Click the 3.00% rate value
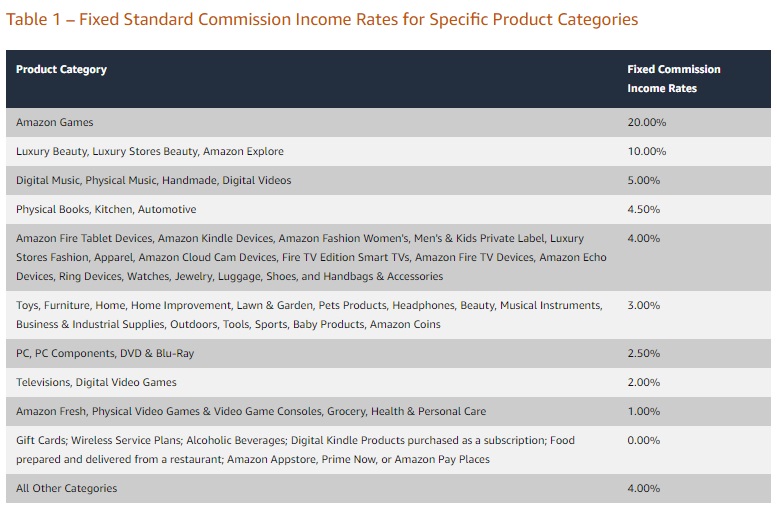The image size is (777, 511). 644,305
